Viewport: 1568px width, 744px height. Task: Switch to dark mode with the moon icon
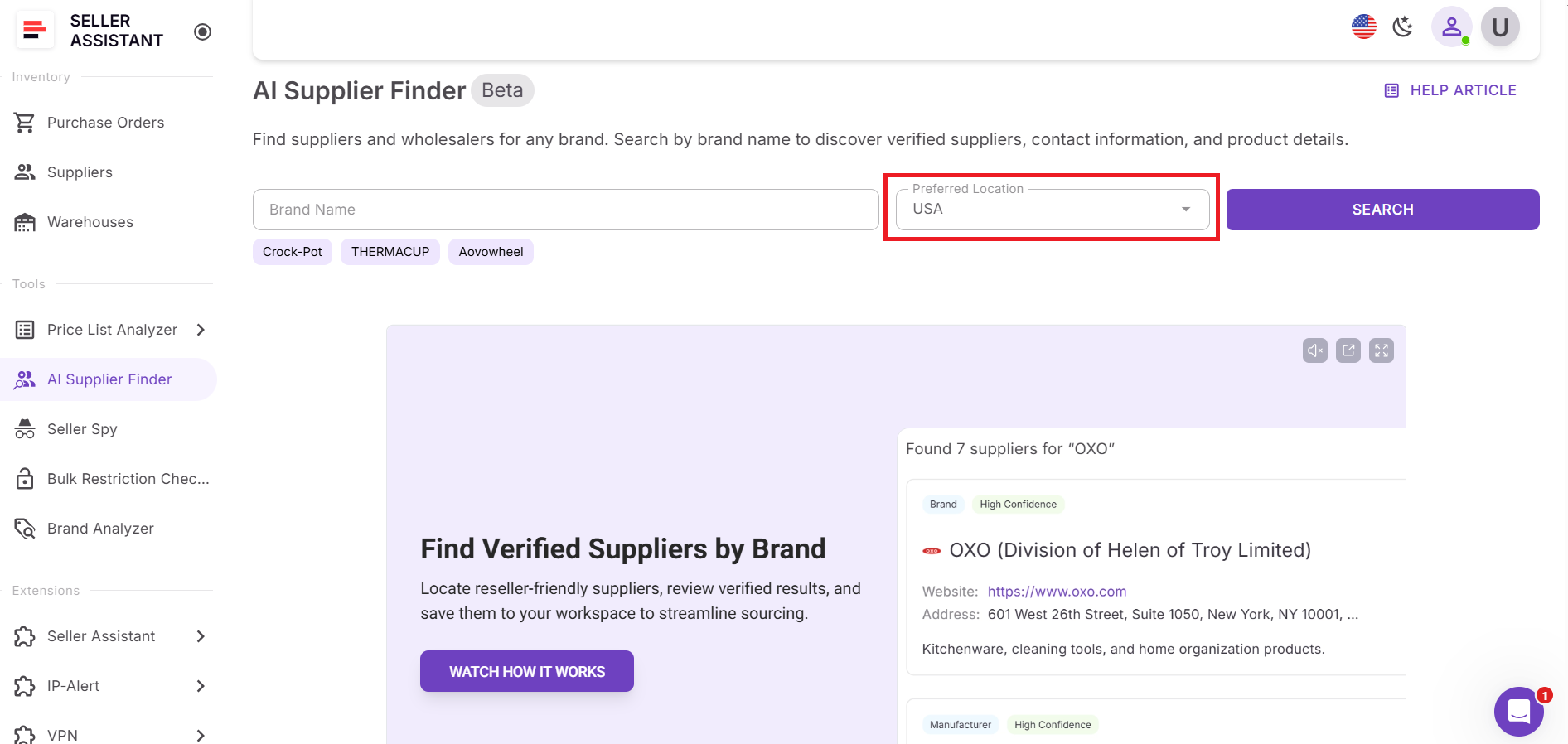[1403, 27]
